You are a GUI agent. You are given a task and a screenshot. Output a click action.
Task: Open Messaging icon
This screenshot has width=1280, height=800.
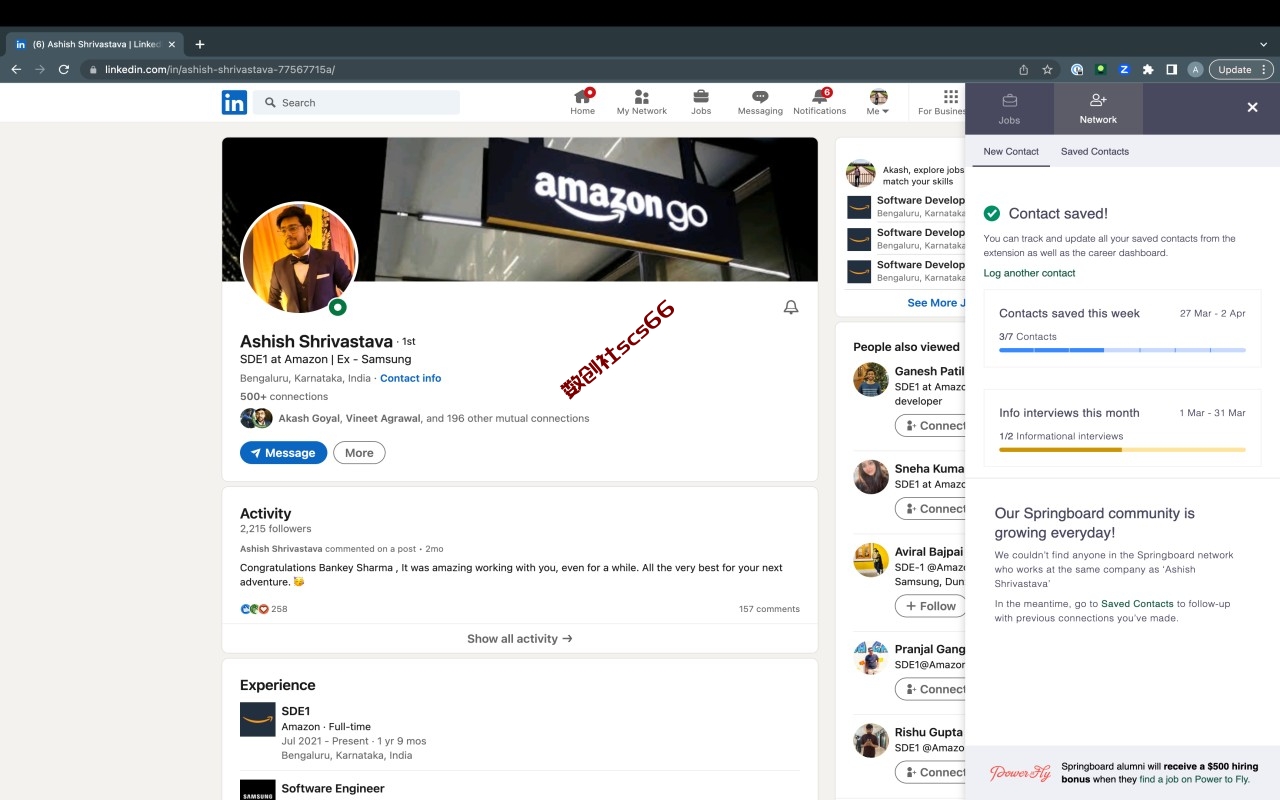point(760,102)
